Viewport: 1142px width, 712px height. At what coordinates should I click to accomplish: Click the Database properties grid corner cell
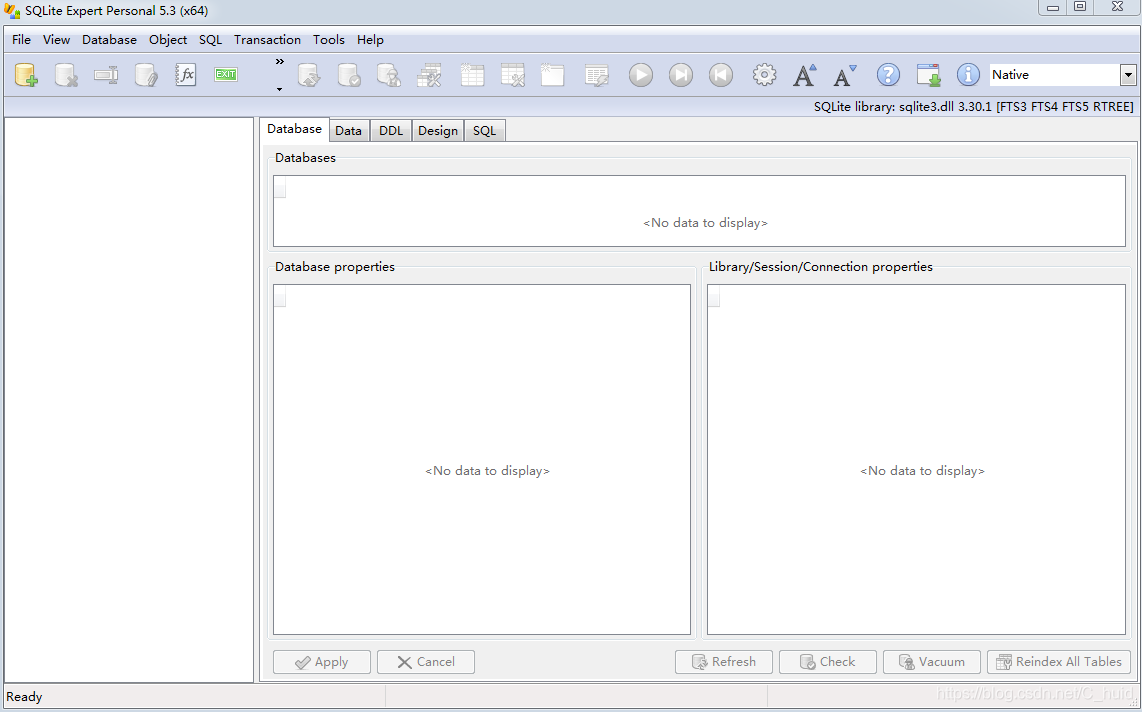click(280, 297)
